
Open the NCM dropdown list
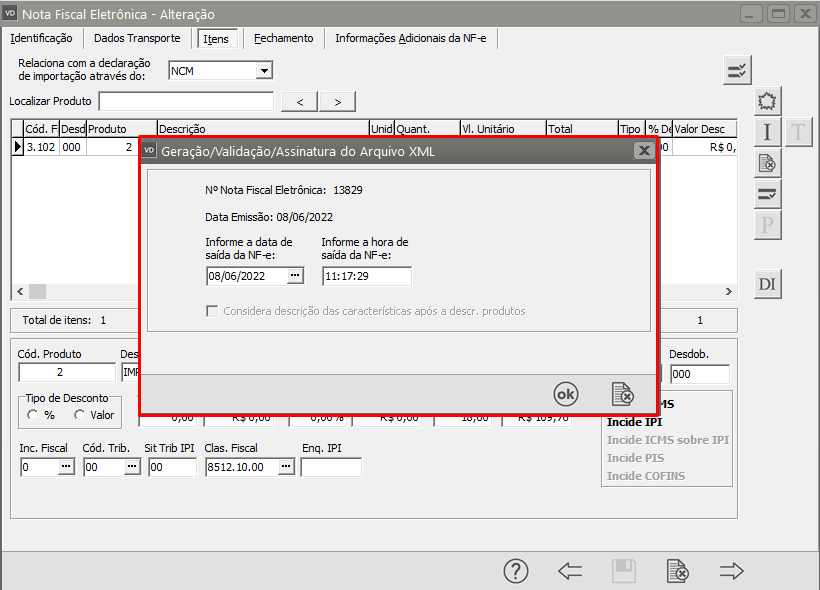tap(264, 71)
